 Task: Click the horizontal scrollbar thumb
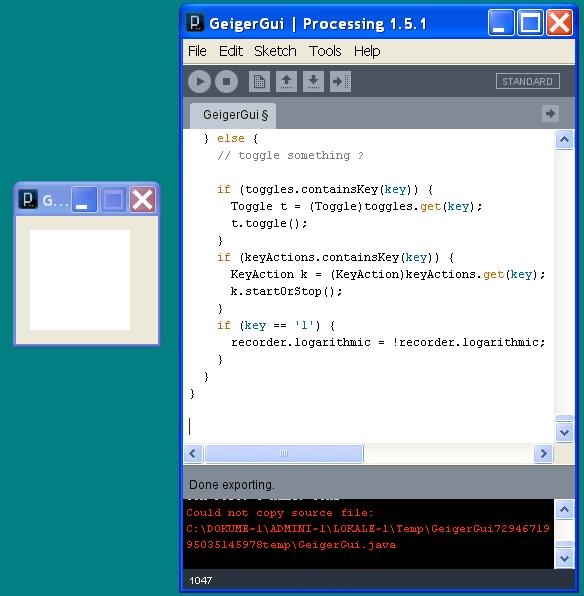coord(284,453)
